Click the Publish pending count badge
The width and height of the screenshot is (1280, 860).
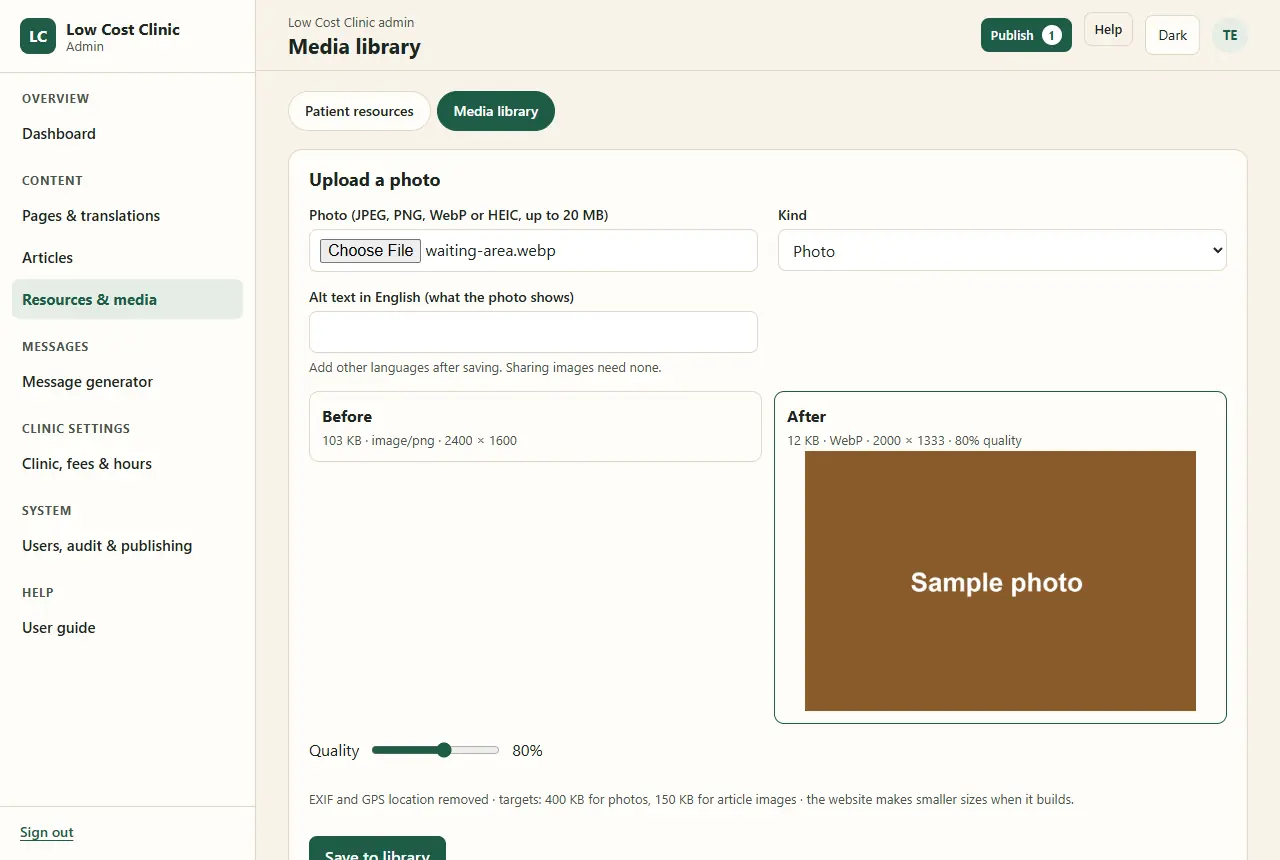(1051, 35)
